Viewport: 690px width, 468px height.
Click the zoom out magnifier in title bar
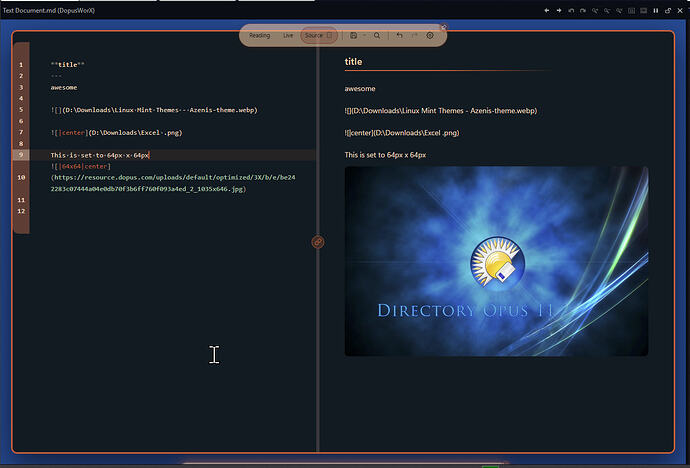(x=607, y=10)
